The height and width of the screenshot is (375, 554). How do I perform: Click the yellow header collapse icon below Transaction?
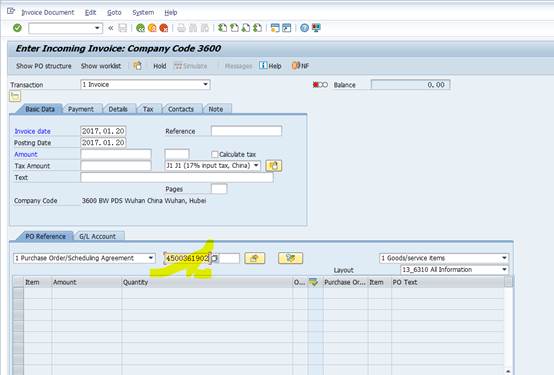pyautogui.click(x=15, y=96)
